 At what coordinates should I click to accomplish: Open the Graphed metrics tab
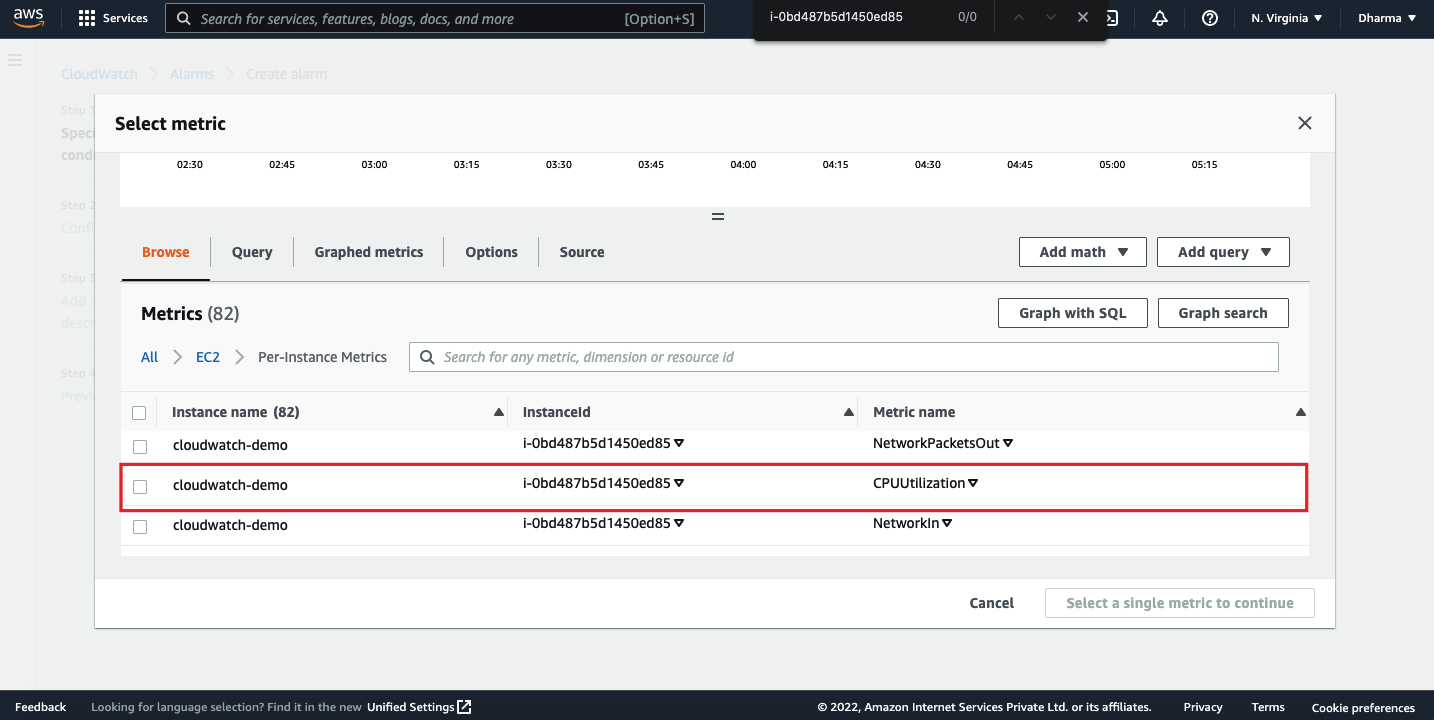click(x=369, y=252)
